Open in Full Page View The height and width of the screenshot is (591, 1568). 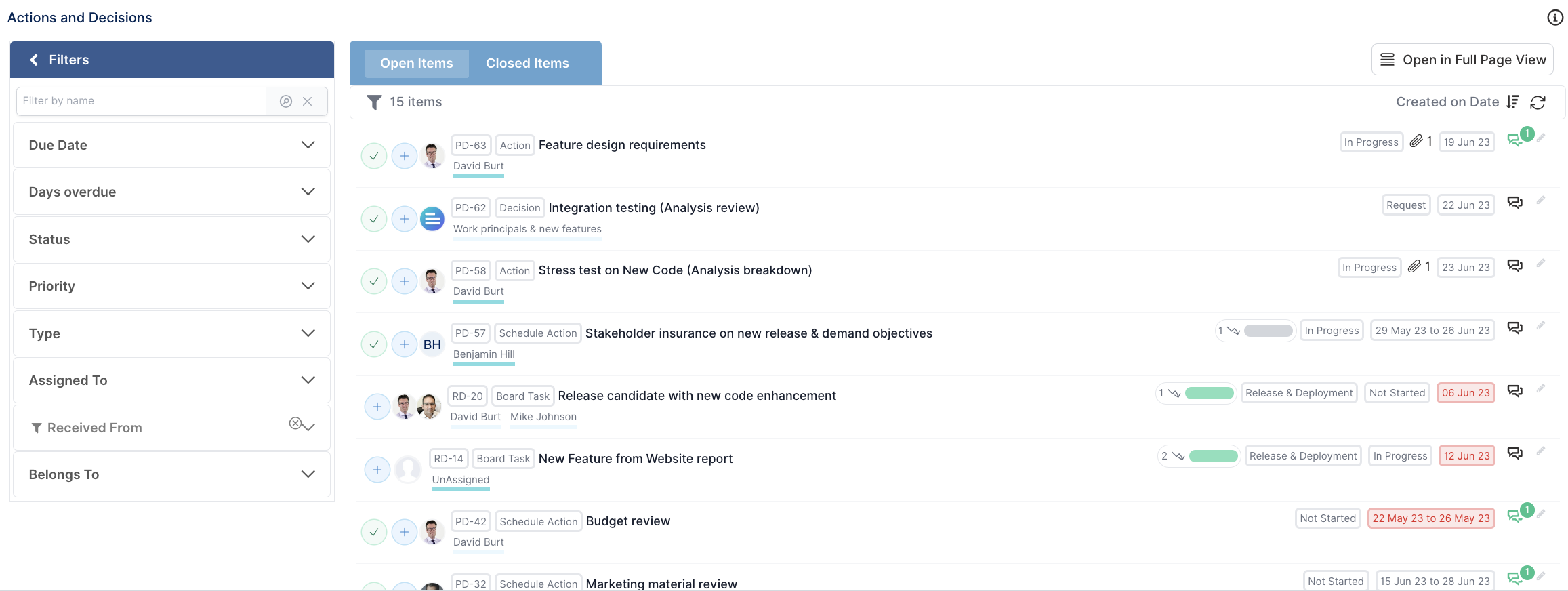coord(1462,60)
